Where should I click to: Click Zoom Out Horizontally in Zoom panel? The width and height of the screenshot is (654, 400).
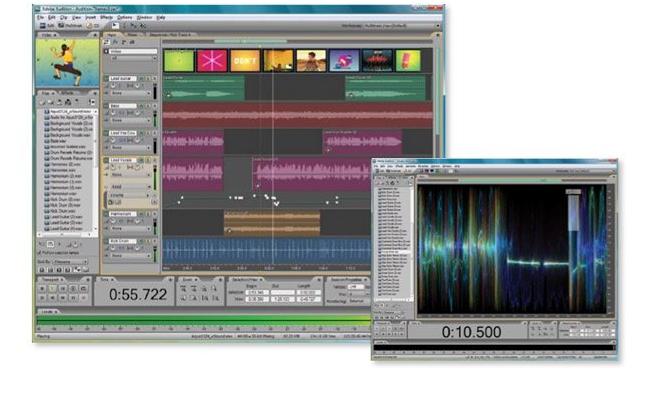coord(194,289)
